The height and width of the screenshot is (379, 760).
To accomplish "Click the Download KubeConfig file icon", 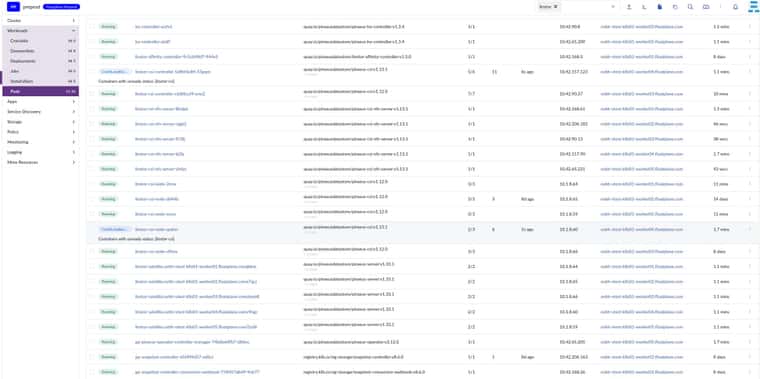I will 660,7.
